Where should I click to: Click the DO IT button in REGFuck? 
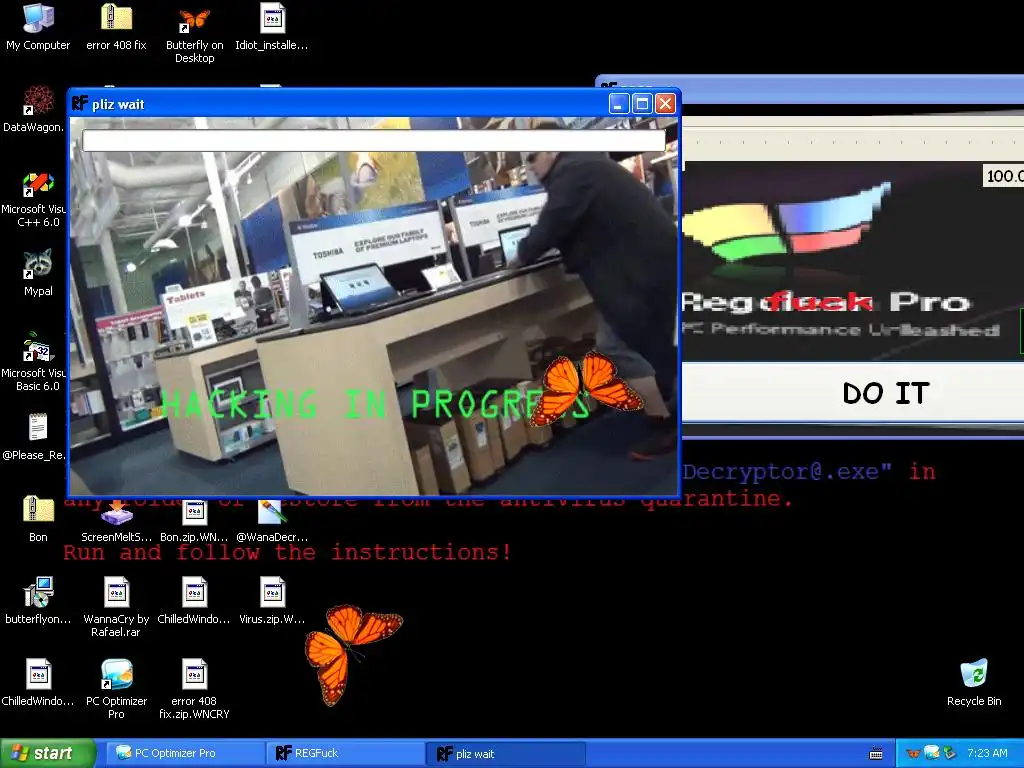(x=853, y=392)
